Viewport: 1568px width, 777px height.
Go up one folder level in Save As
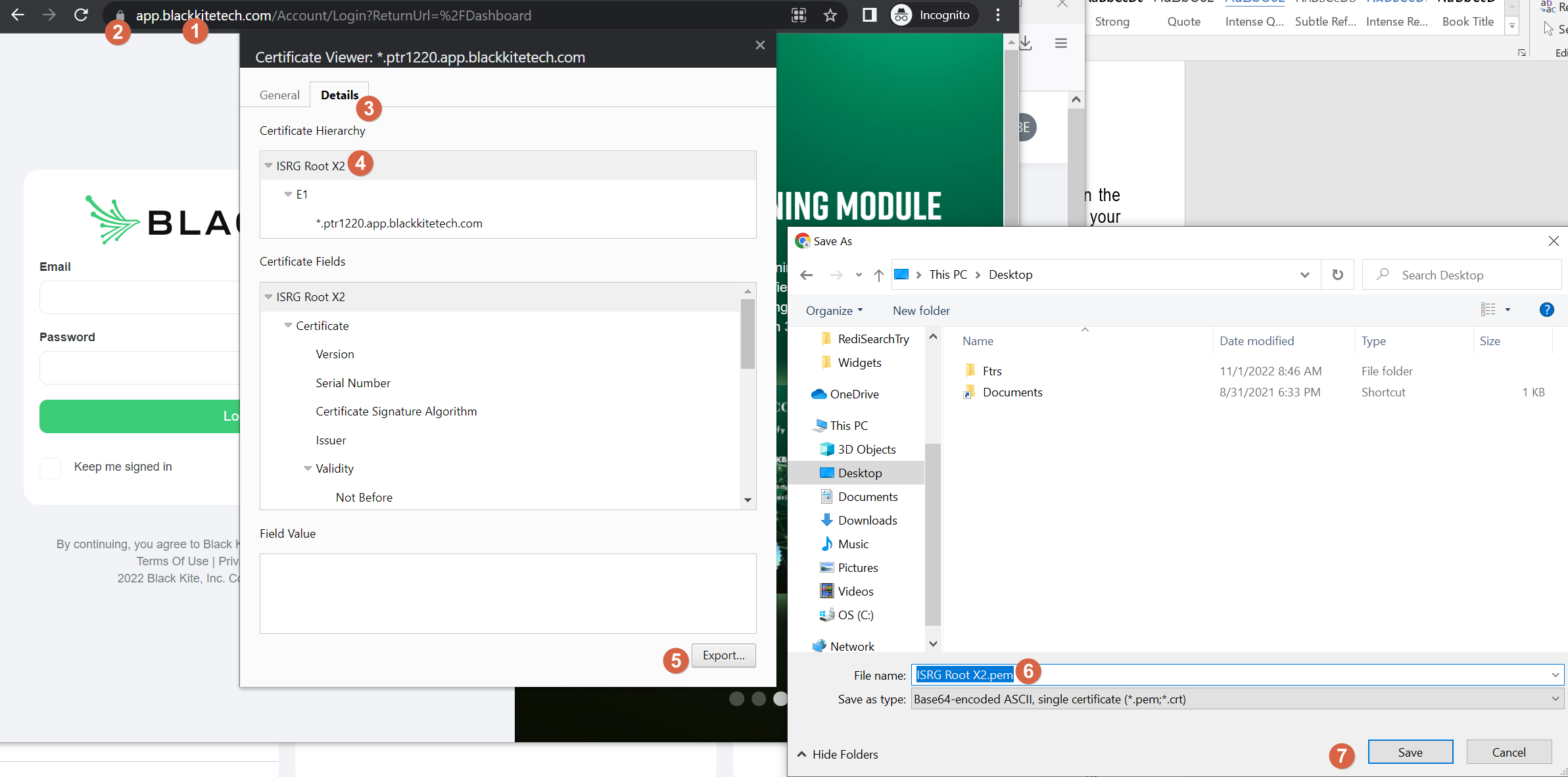pyautogui.click(x=879, y=275)
